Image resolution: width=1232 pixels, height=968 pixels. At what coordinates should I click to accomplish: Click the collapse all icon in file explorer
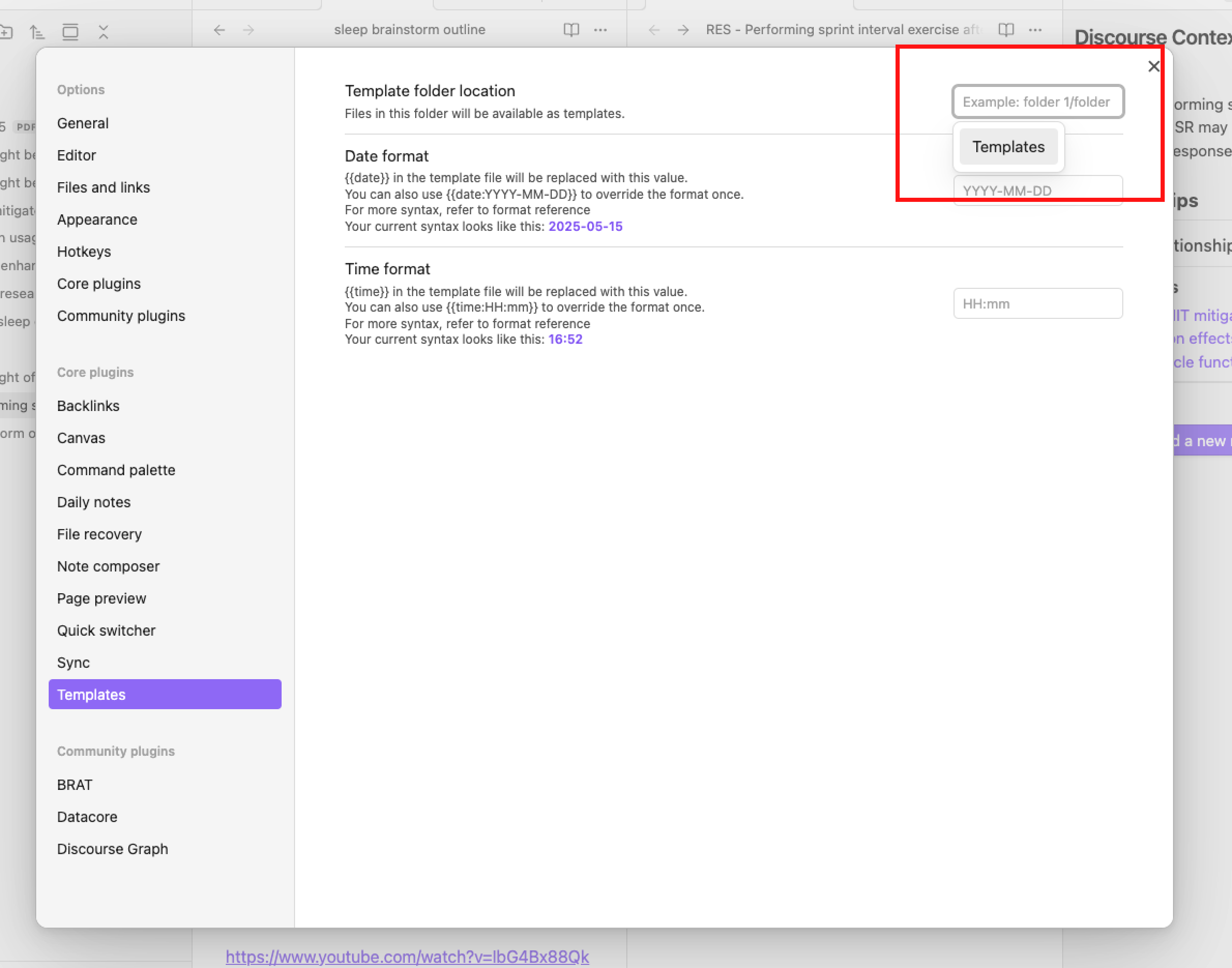tap(103, 32)
